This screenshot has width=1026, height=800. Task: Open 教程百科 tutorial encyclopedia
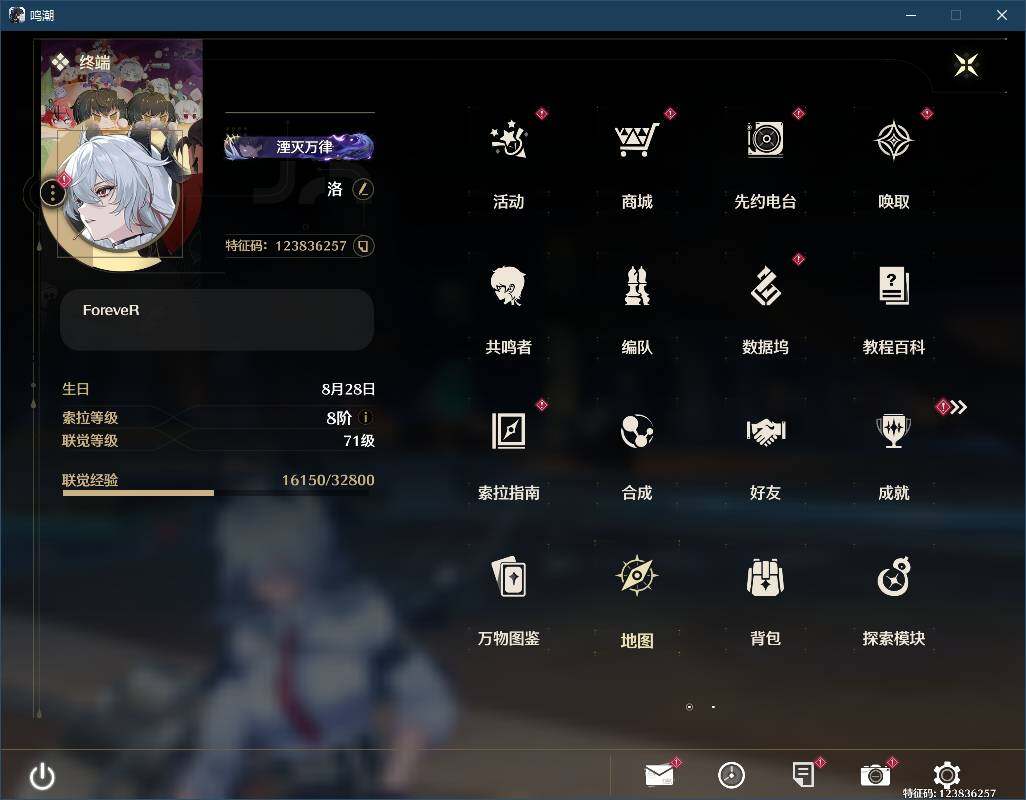click(893, 307)
